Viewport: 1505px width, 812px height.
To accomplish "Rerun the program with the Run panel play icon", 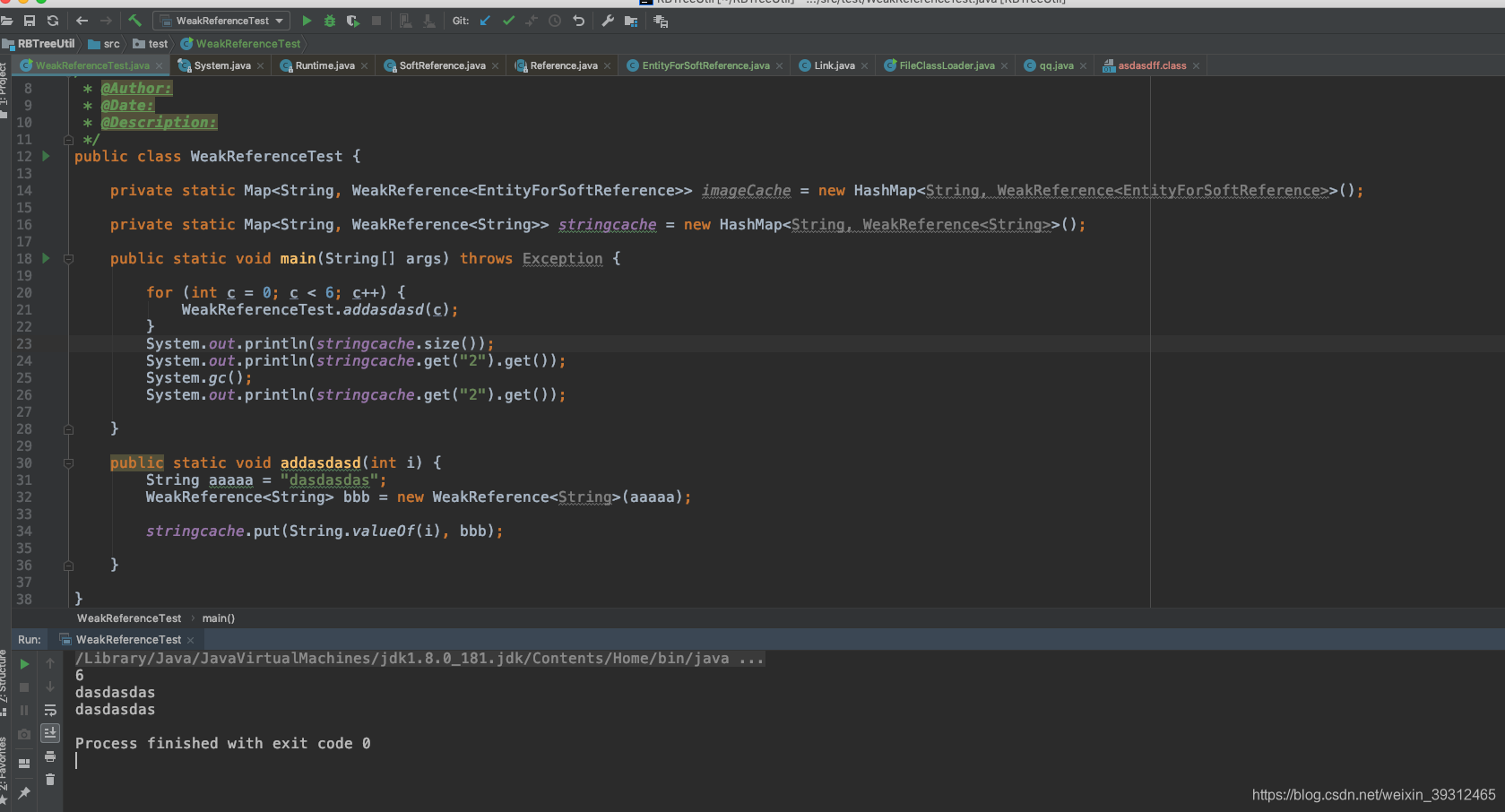I will point(25,664).
